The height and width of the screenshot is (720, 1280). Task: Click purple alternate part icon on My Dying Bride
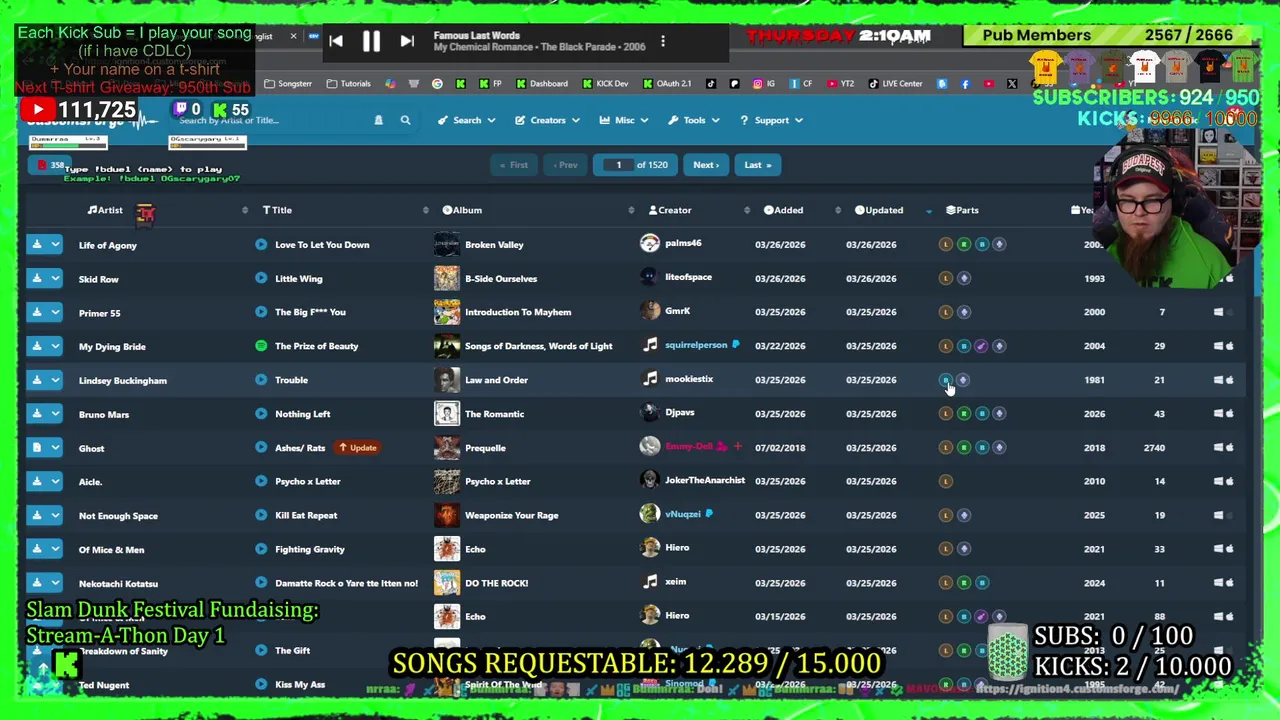click(981, 346)
